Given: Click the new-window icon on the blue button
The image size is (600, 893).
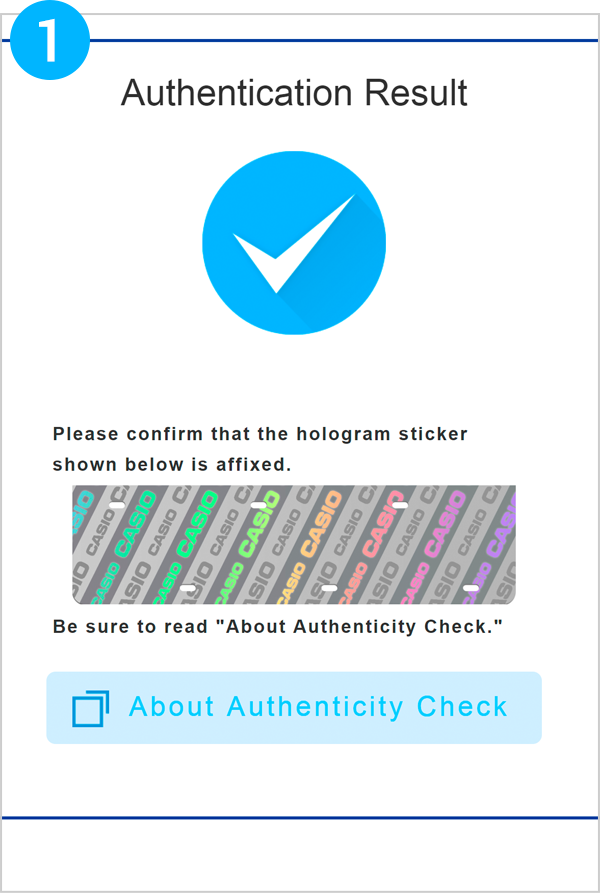Looking at the screenshot, I should point(90,708).
